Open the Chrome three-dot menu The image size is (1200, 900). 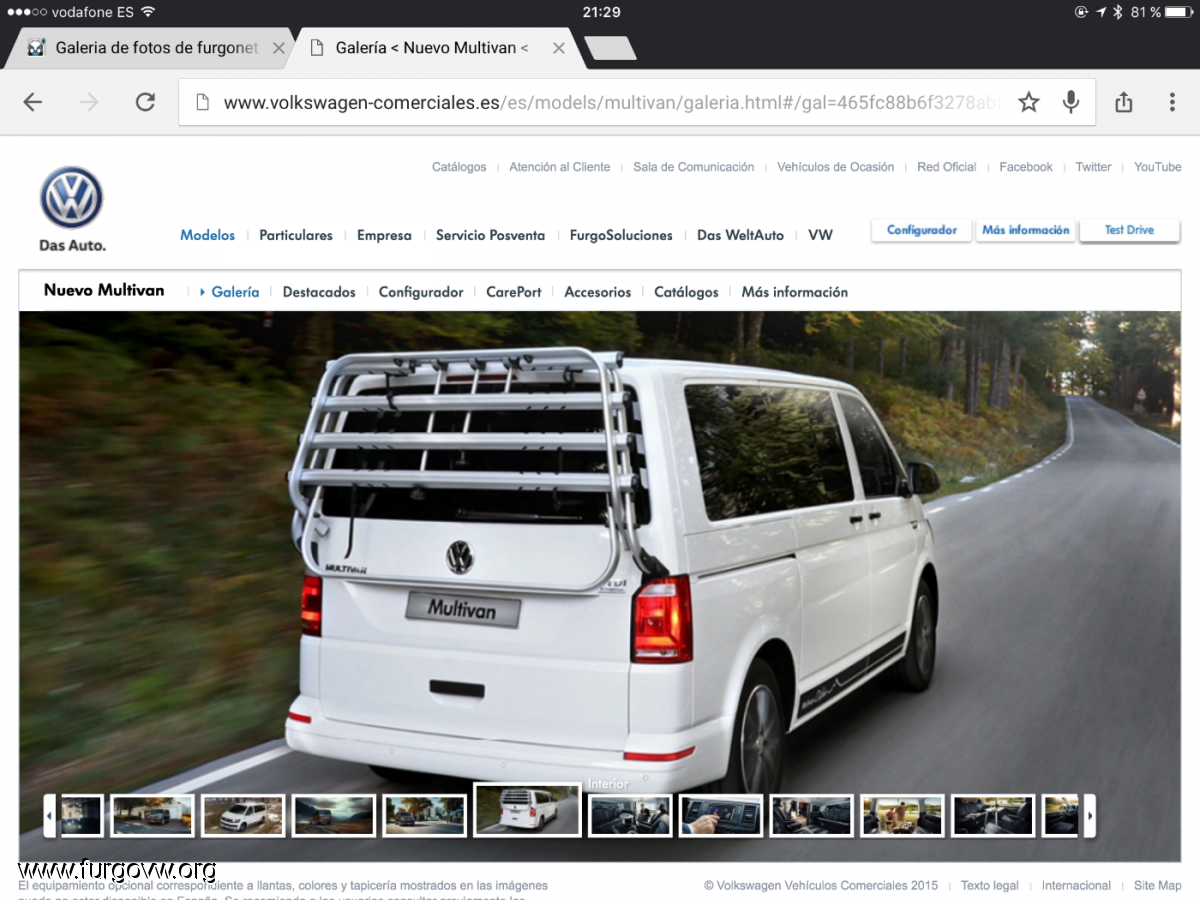[x=1172, y=102]
